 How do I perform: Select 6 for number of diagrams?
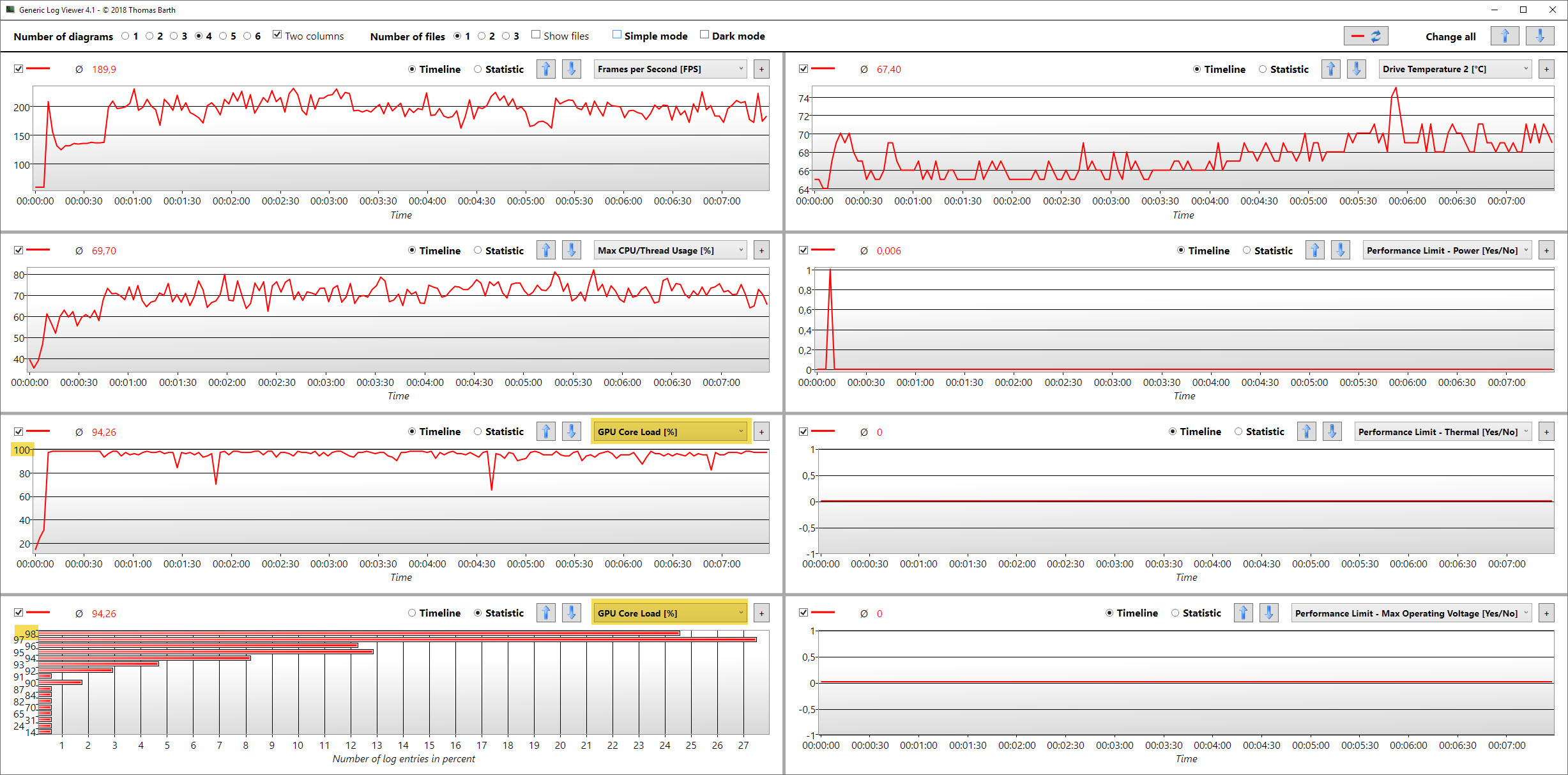(247, 36)
